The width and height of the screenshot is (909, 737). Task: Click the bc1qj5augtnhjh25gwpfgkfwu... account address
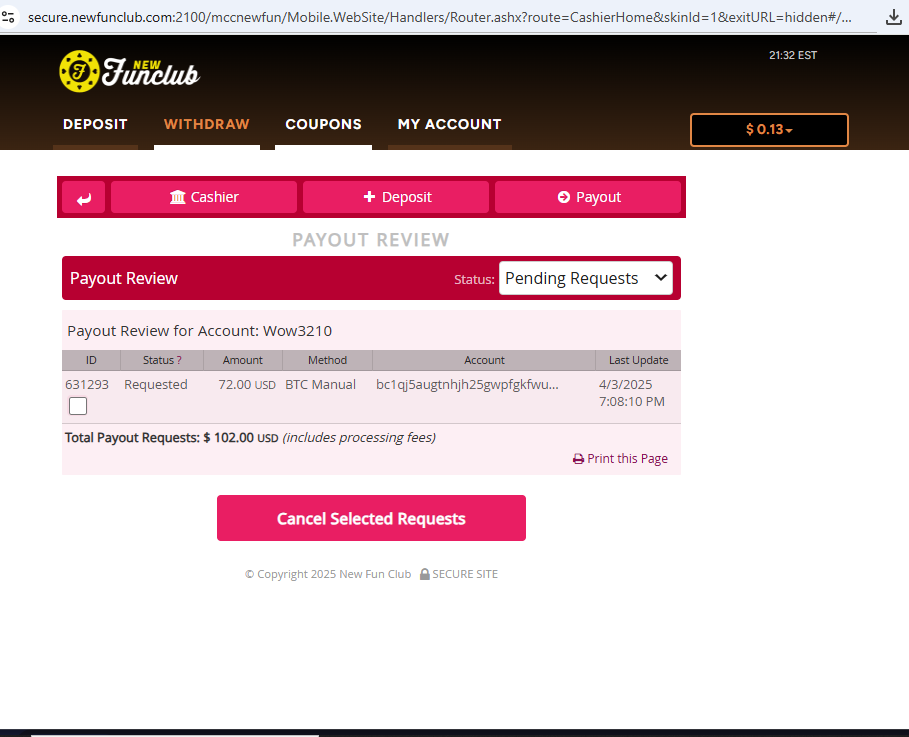pos(467,384)
